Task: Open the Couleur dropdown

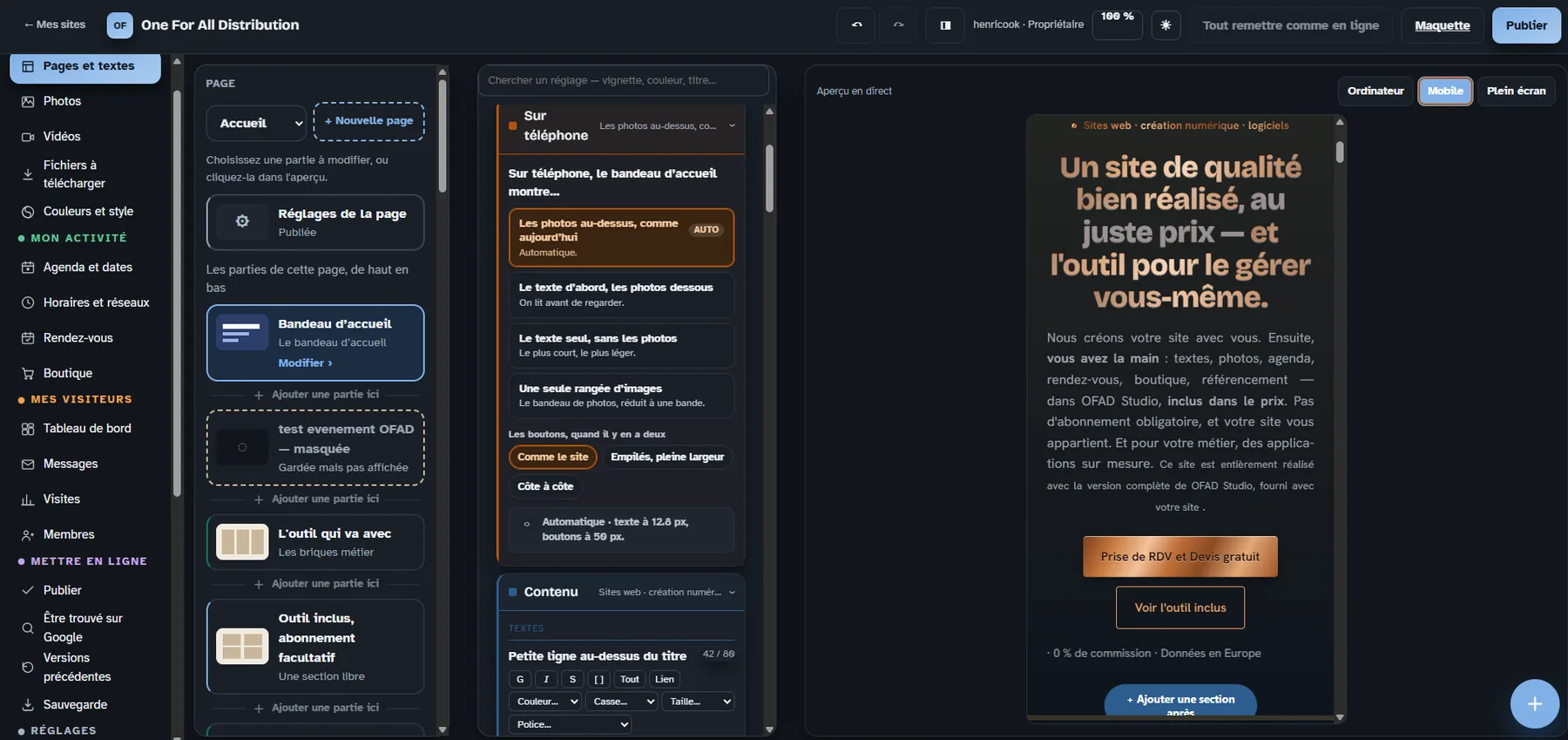Action: [x=544, y=702]
